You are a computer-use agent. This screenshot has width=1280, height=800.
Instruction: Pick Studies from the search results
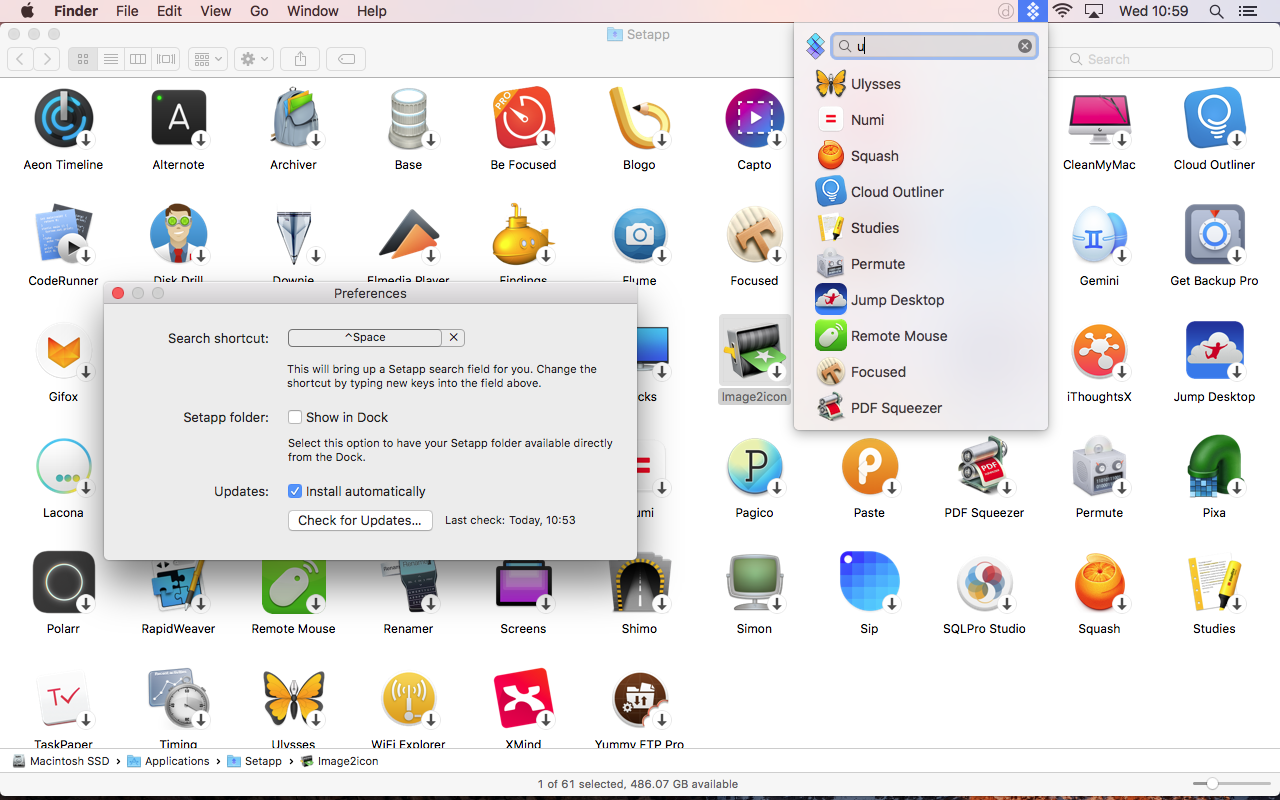[921, 228]
